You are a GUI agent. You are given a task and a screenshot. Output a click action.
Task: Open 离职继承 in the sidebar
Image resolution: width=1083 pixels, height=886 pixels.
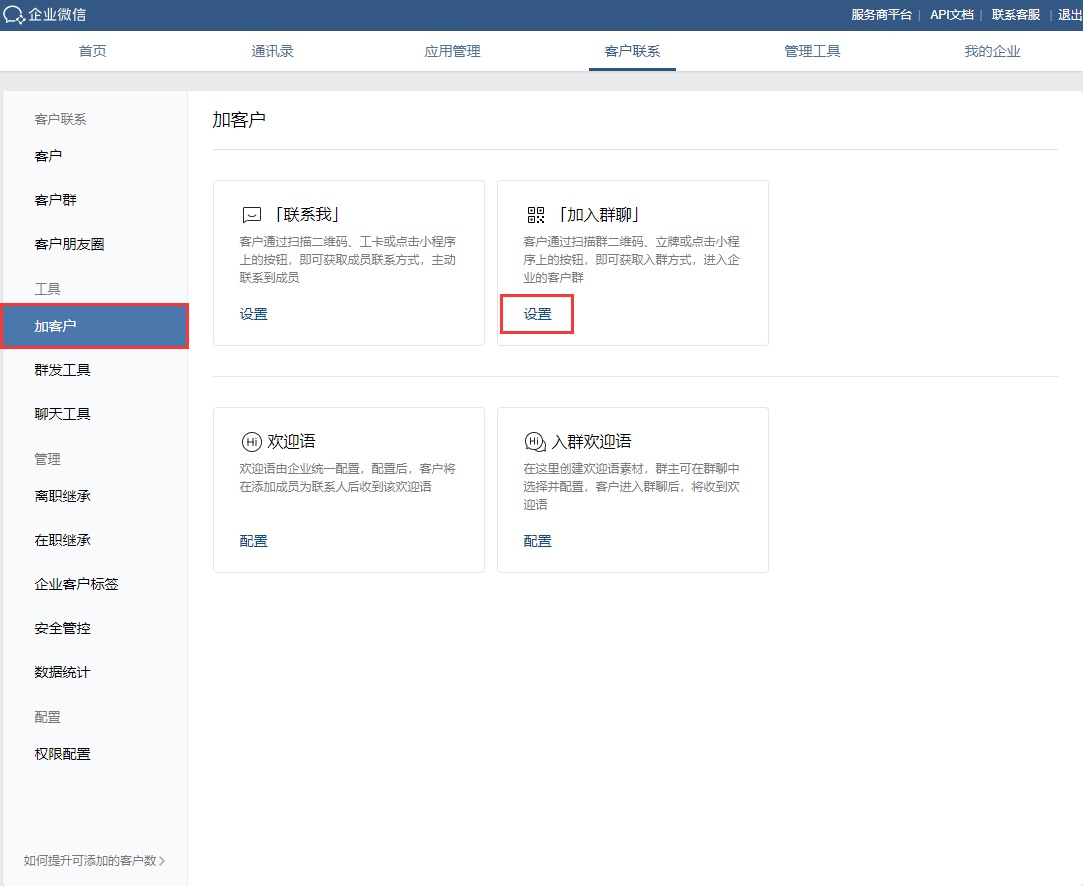62,496
